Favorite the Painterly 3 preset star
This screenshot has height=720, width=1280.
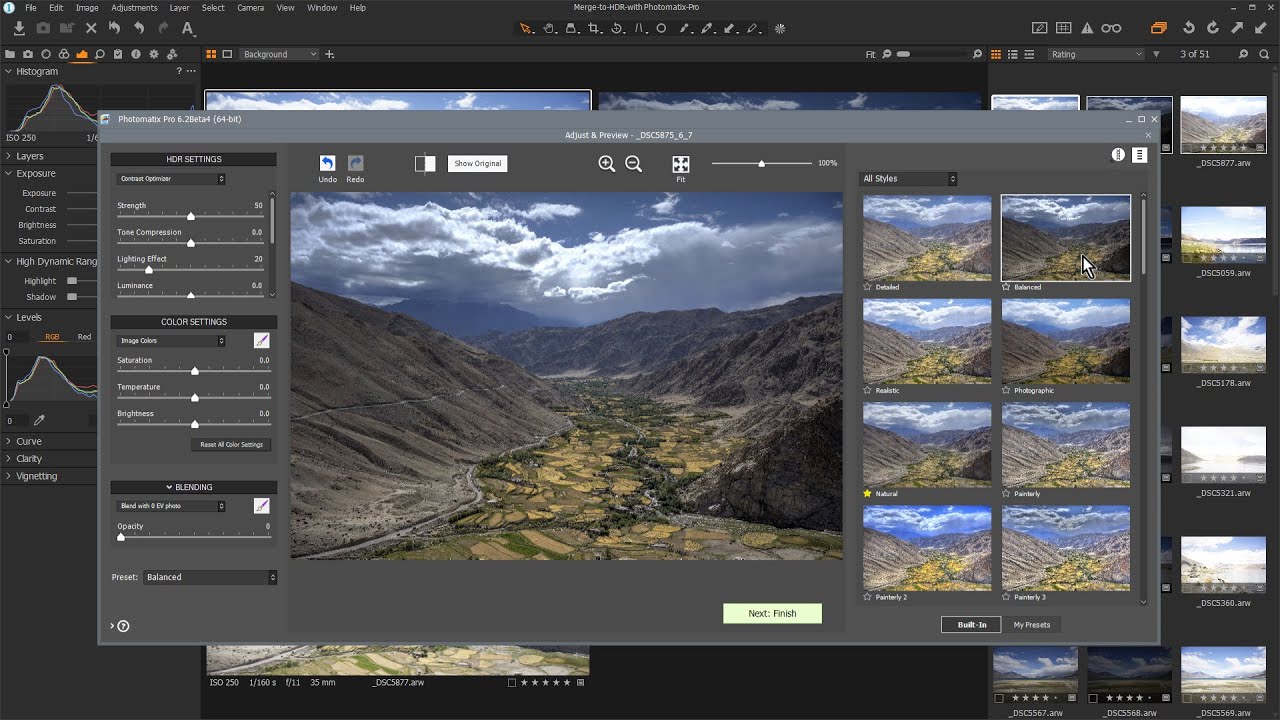(x=1006, y=597)
